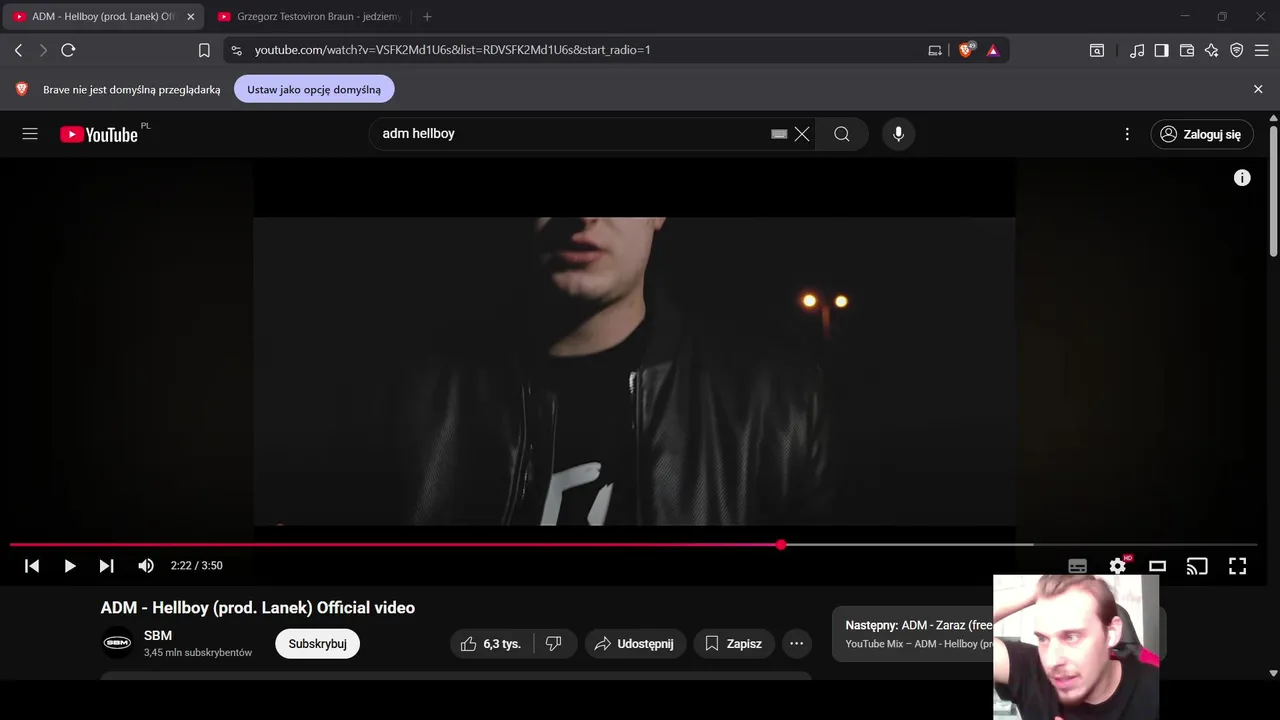The height and width of the screenshot is (720, 1280).
Task: Toggle the browser sidebar panel
Action: click(1161, 50)
